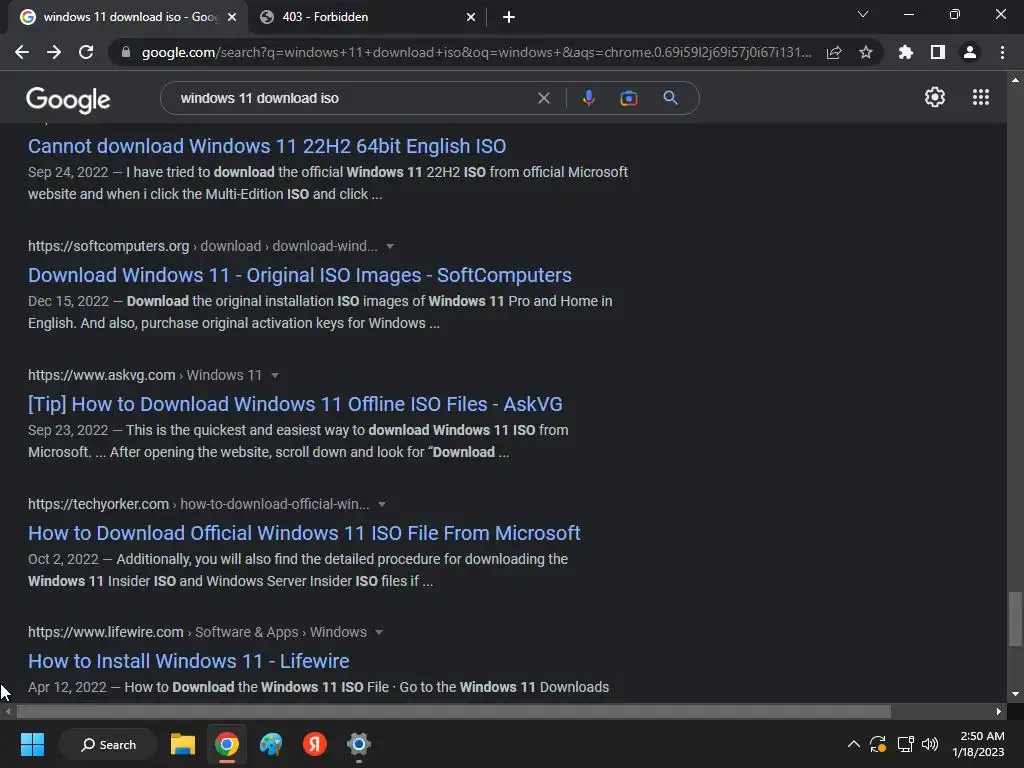
Task: Start voice search with microphone
Action: tap(588, 98)
